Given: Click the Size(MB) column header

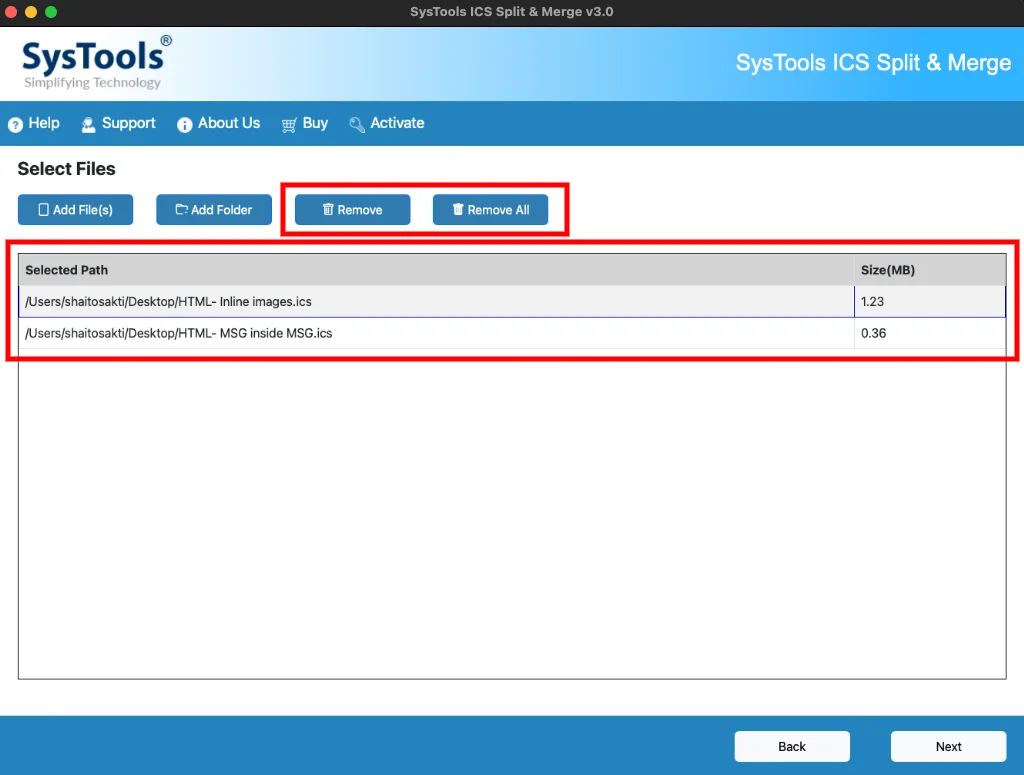Looking at the screenshot, I should 930,270.
